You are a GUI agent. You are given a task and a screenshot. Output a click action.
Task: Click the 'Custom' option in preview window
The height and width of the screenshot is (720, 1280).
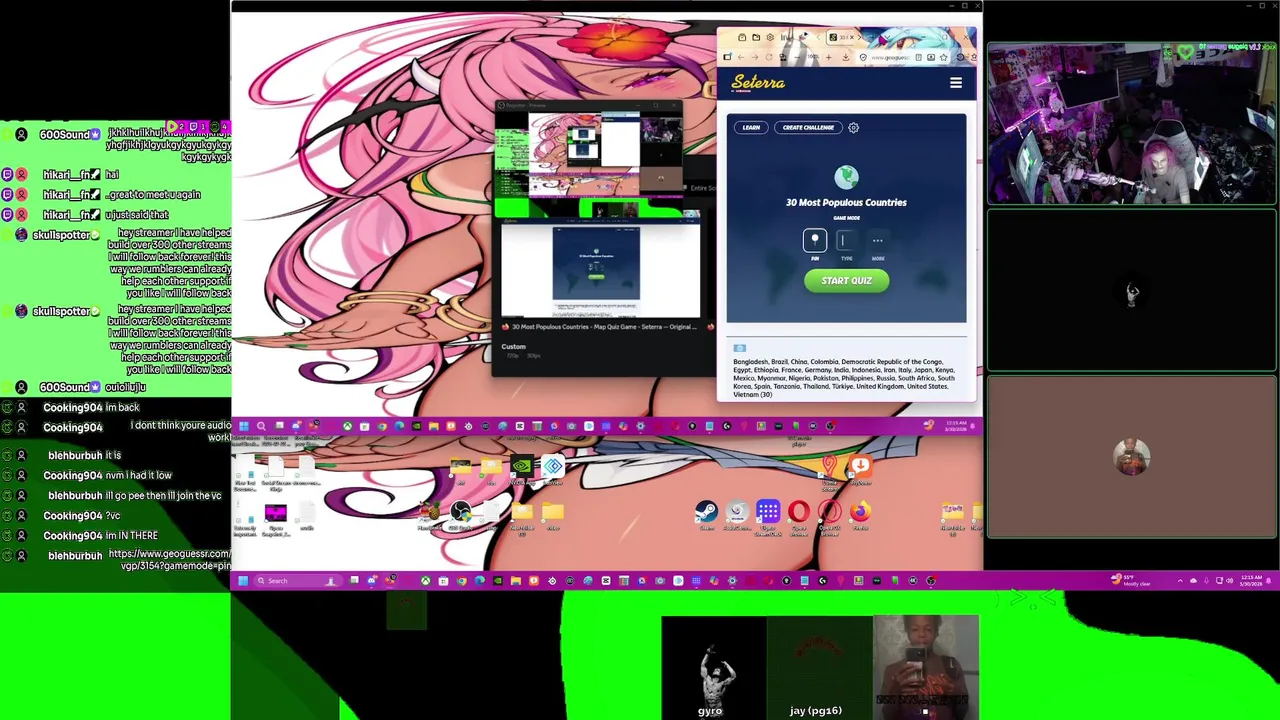coord(513,347)
